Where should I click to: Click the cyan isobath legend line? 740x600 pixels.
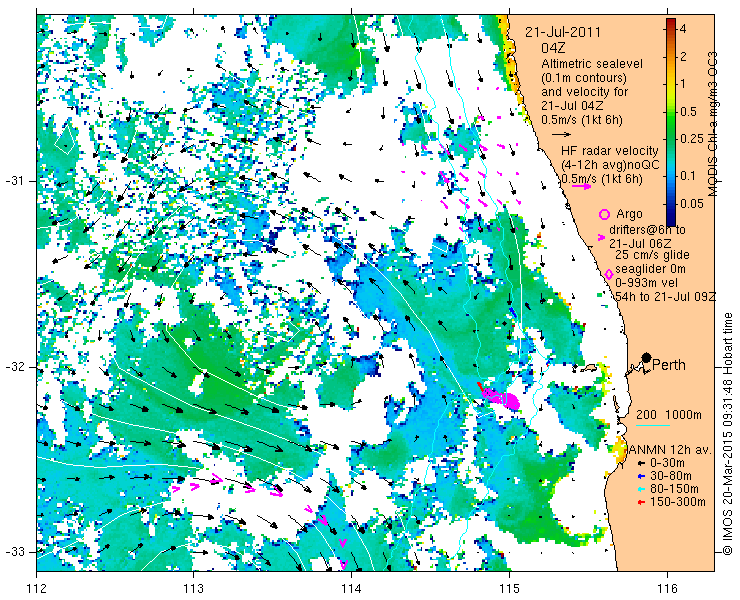click(x=653, y=426)
